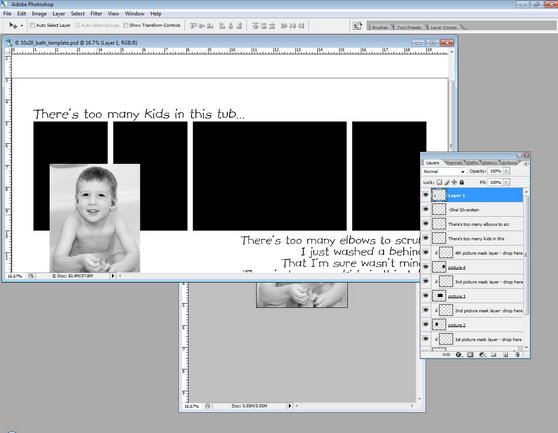This screenshot has width=558, height=433.
Task: Open the Fill slider arrow
Action: coord(506,182)
